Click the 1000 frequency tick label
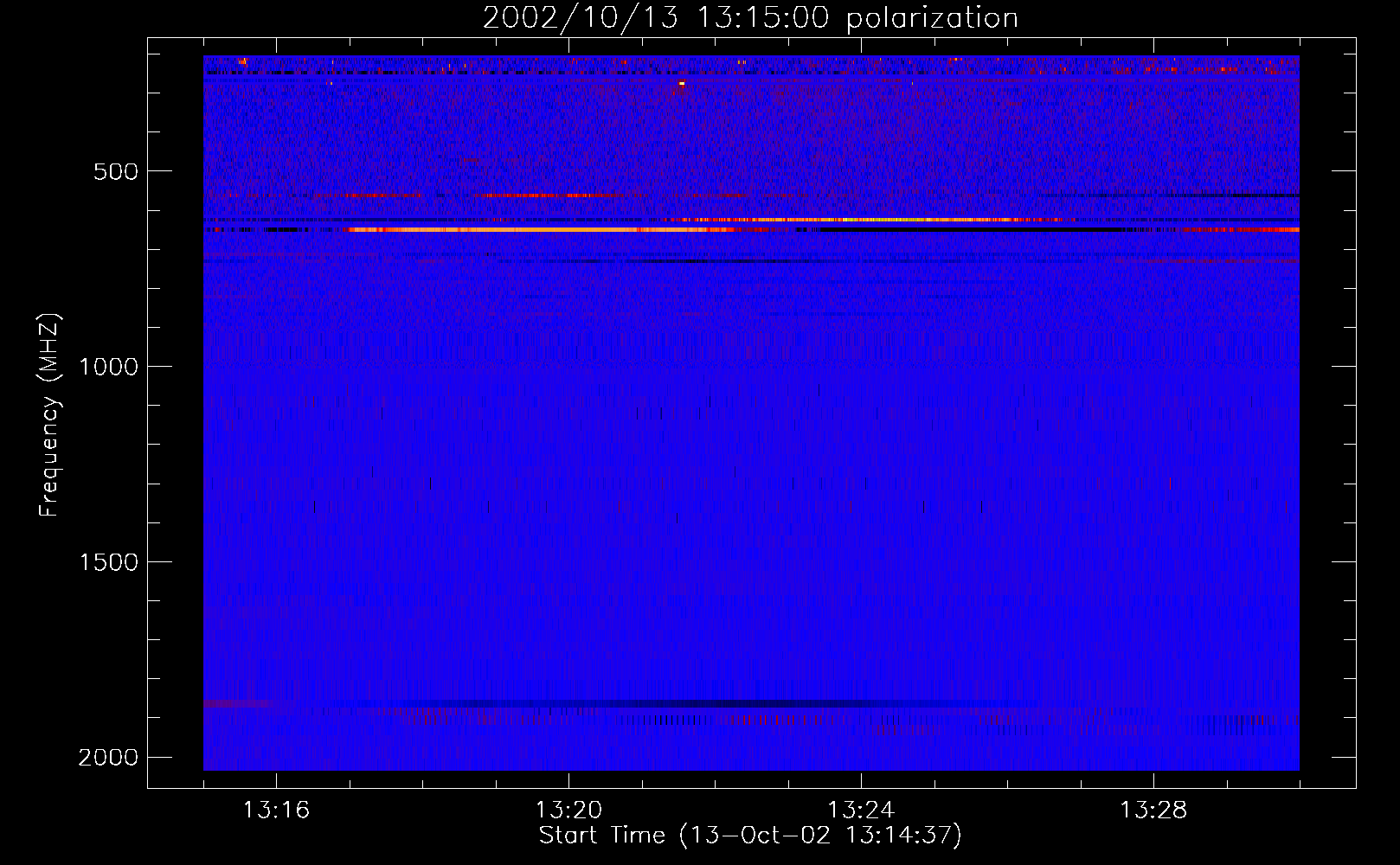 [108, 367]
